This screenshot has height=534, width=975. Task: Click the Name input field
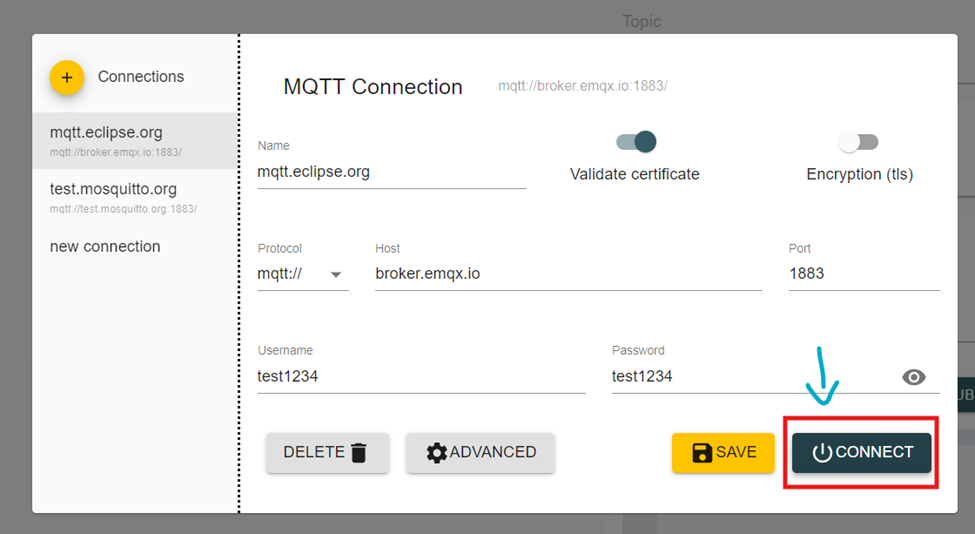coord(391,172)
